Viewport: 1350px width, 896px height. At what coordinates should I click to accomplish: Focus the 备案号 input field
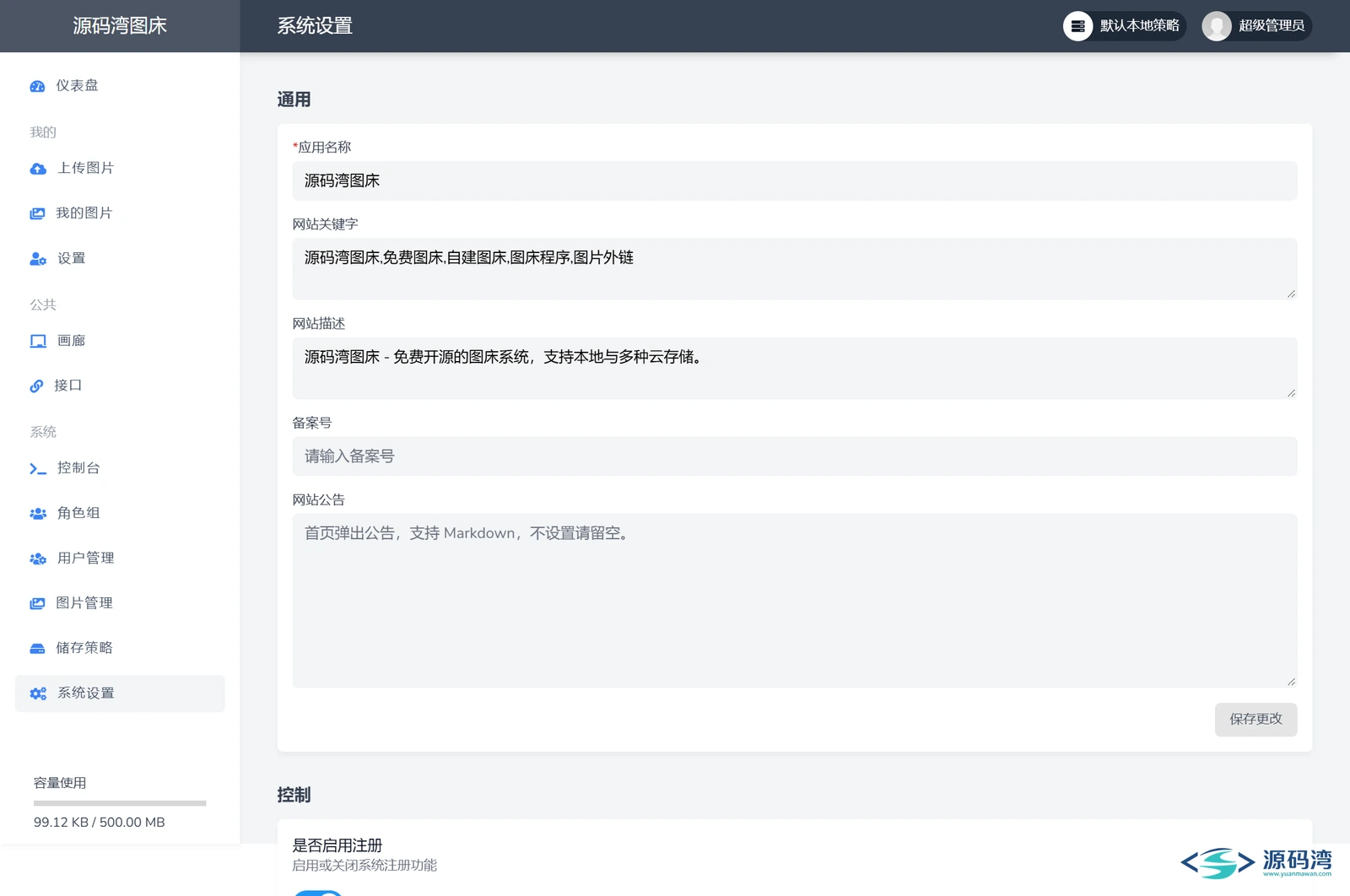[795, 456]
